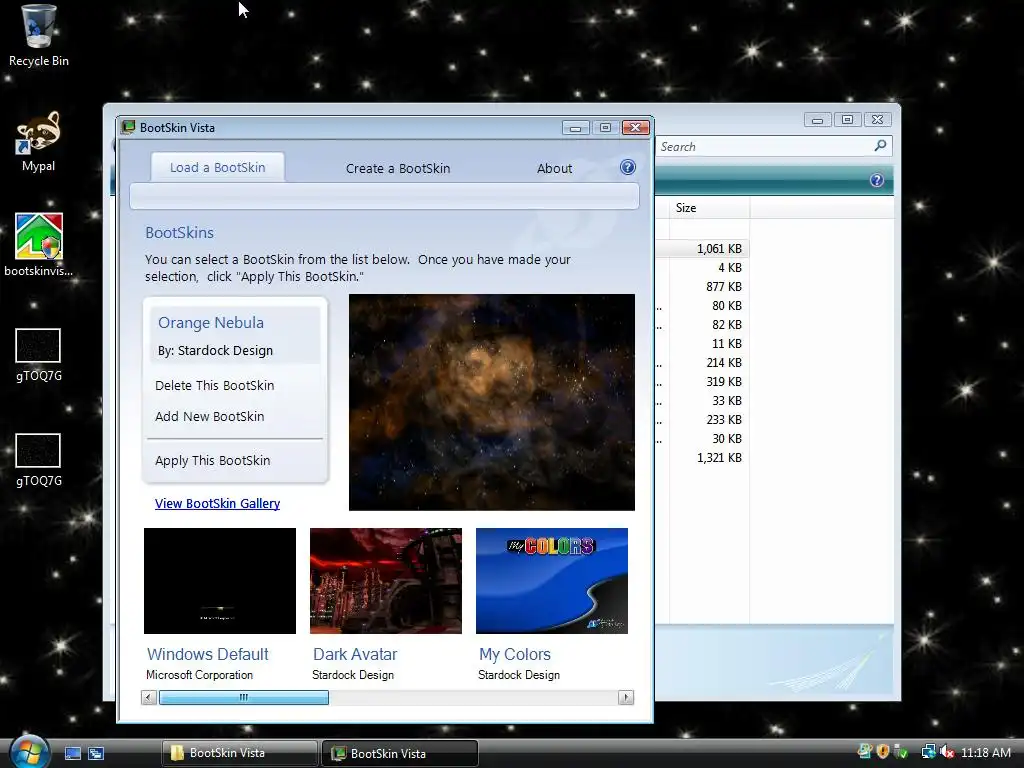Click the security shield tray icon
Screen dimensions: 1024x768
coord(883,752)
